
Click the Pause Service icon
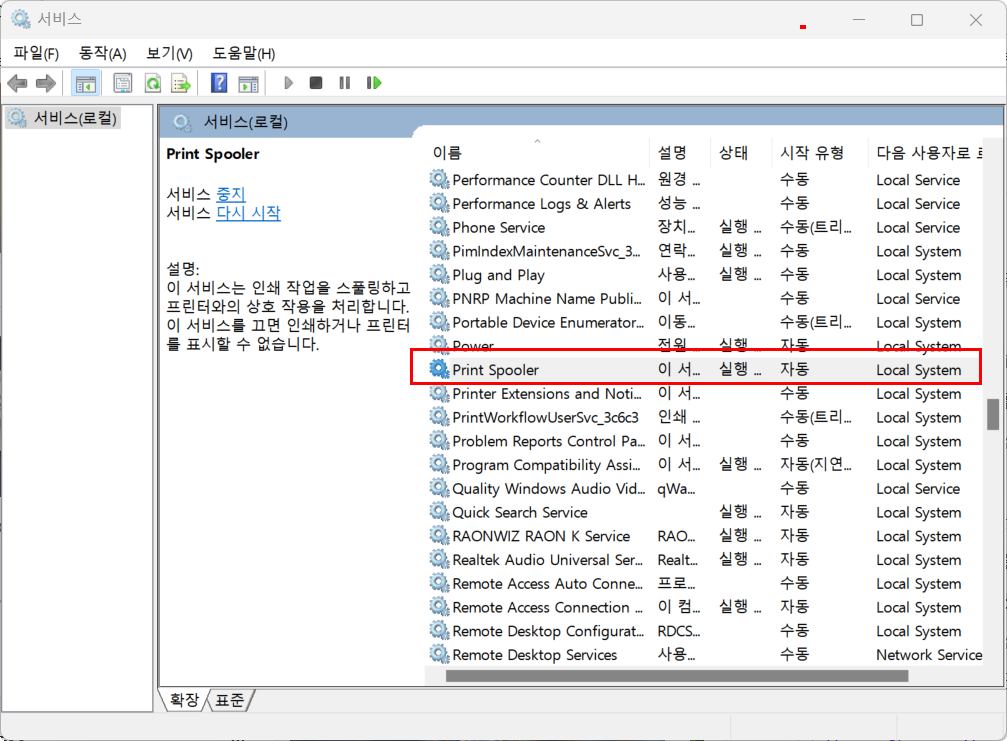click(x=345, y=83)
